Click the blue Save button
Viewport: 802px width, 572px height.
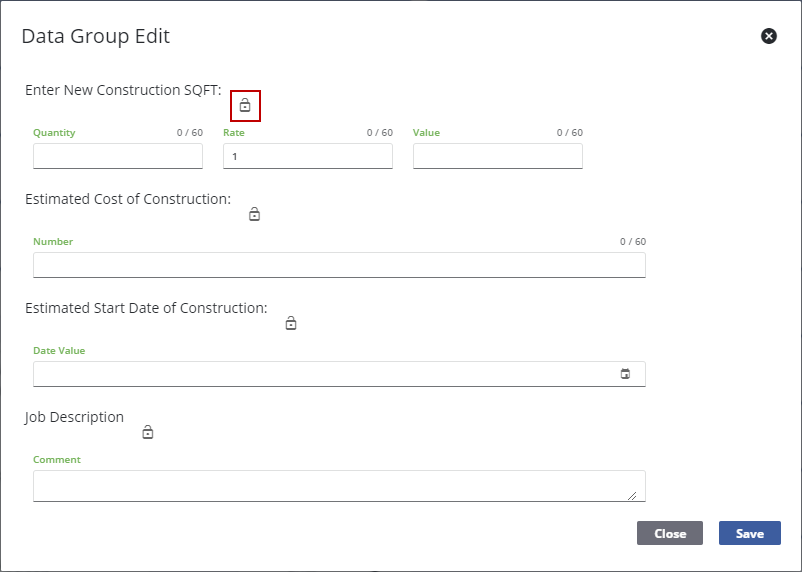click(749, 533)
